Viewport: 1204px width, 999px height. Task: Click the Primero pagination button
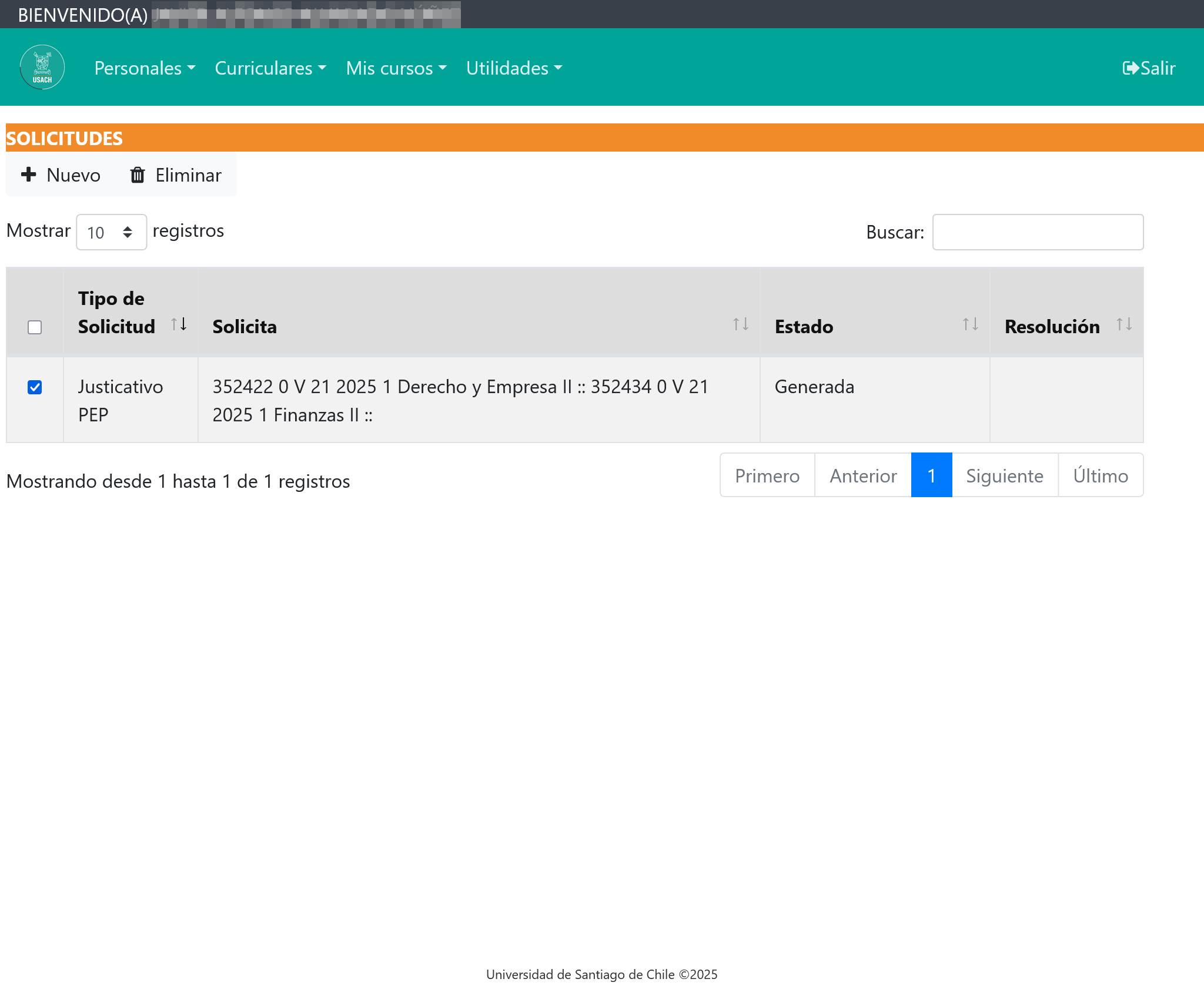[x=767, y=475]
